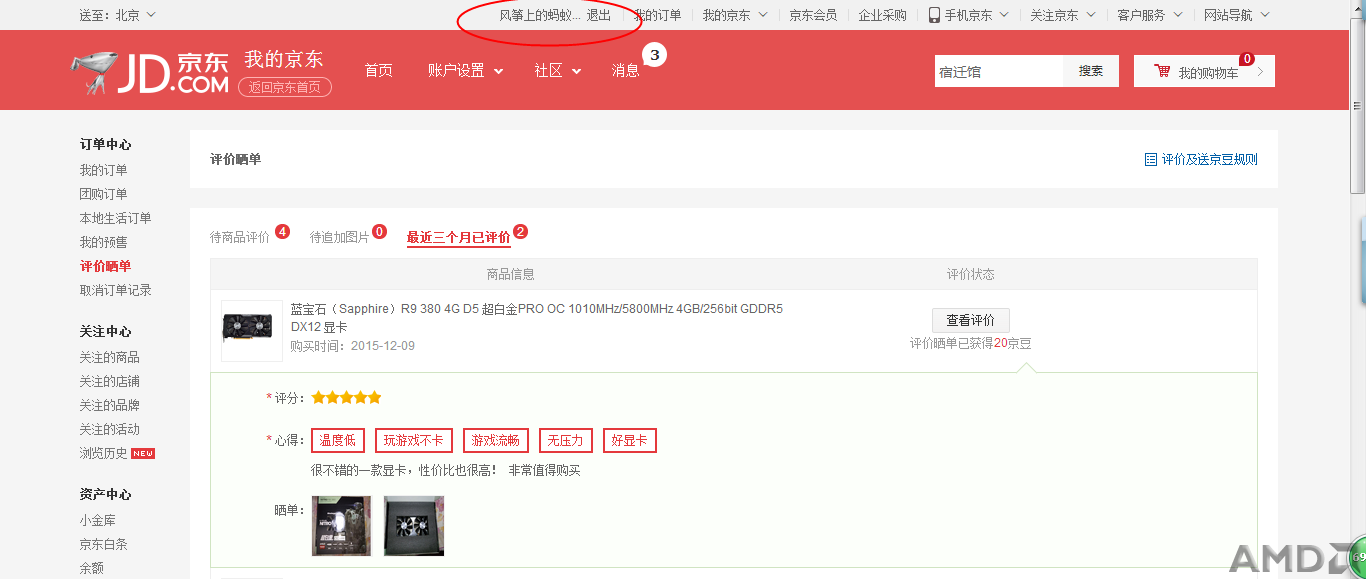Open 关注的店铺 in the sidebar
1366x579 pixels.
110,381
